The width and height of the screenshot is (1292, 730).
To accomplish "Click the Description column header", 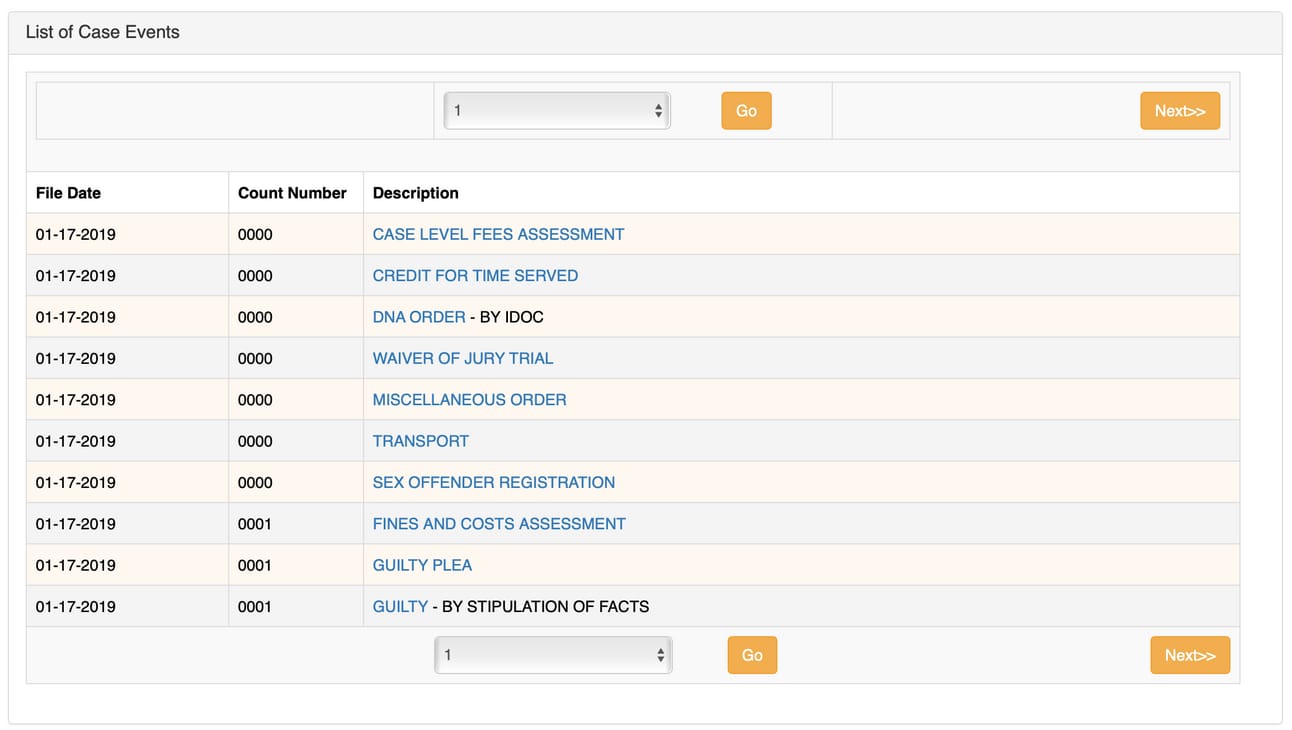I will pyautogui.click(x=416, y=193).
